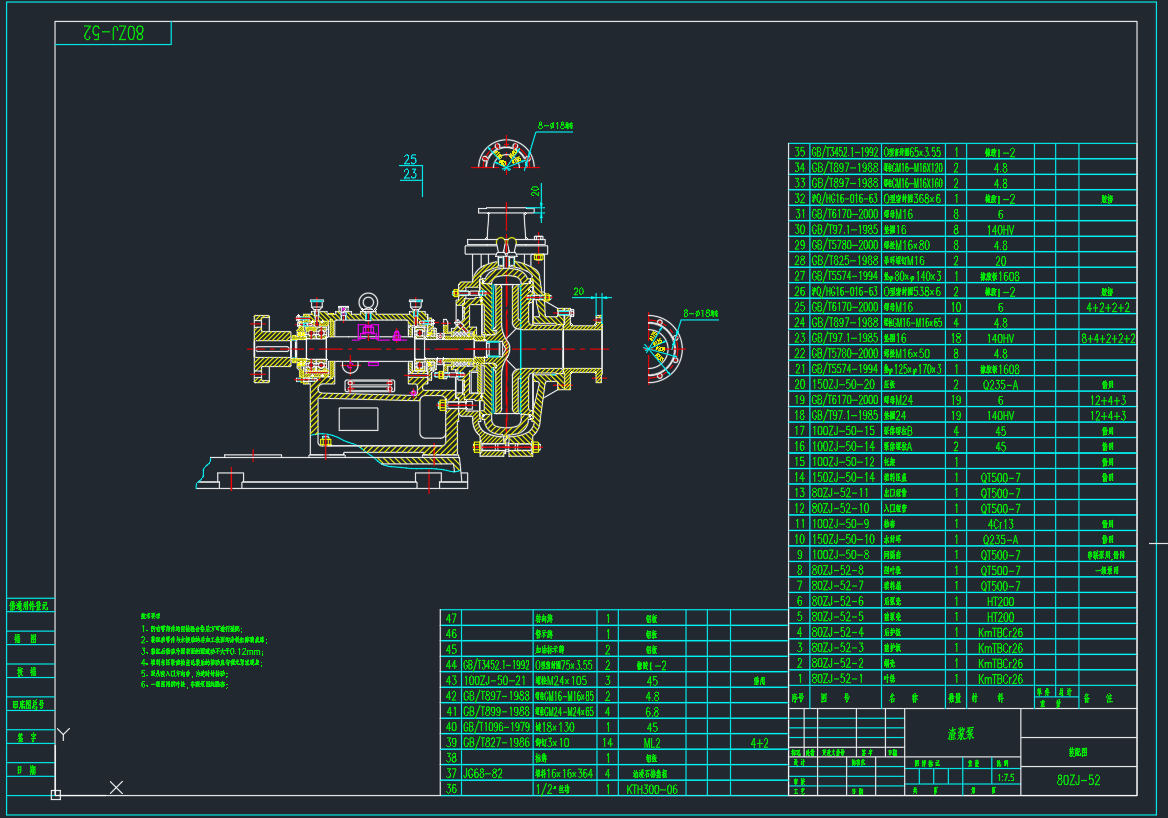Click the mirrored 80ZJ-52 label at top-left
This screenshot has width=1168, height=818.
[113, 33]
